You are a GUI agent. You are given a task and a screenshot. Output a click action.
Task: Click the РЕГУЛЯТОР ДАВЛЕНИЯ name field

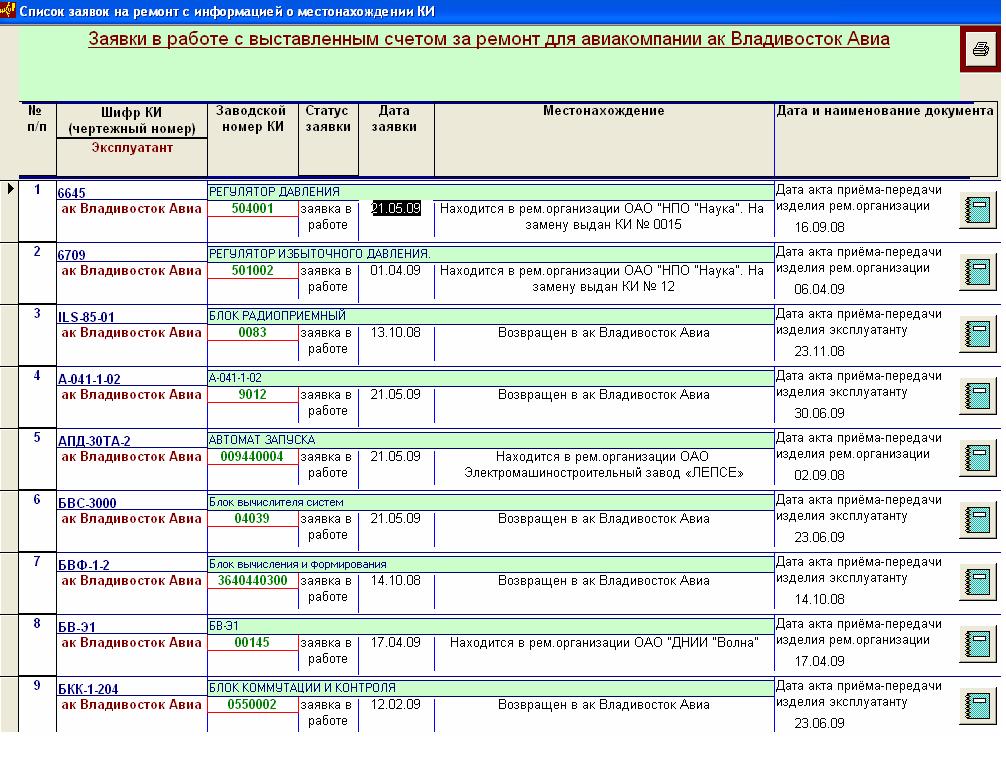pos(491,192)
